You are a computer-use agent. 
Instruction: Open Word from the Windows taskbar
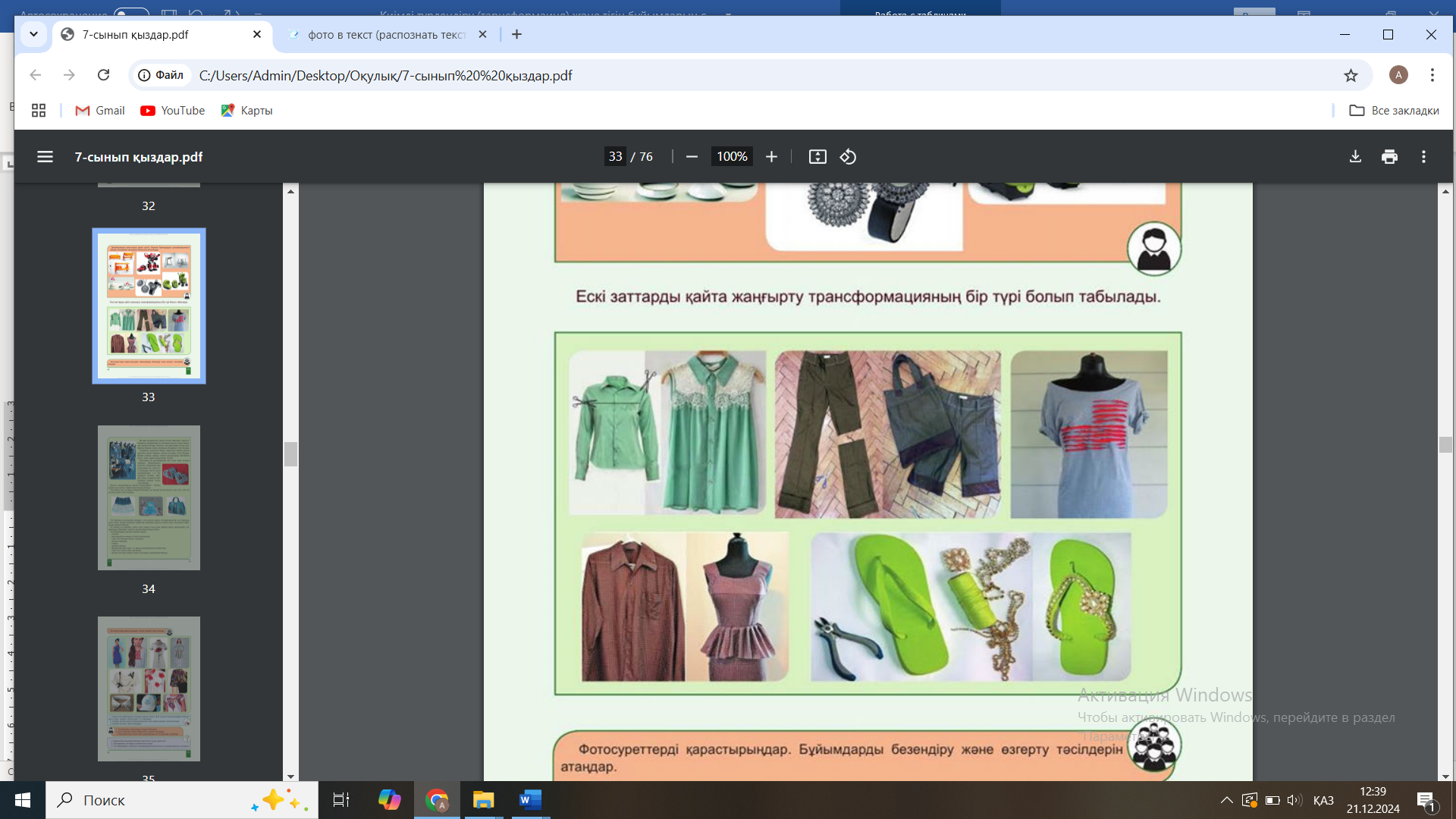(x=530, y=800)
